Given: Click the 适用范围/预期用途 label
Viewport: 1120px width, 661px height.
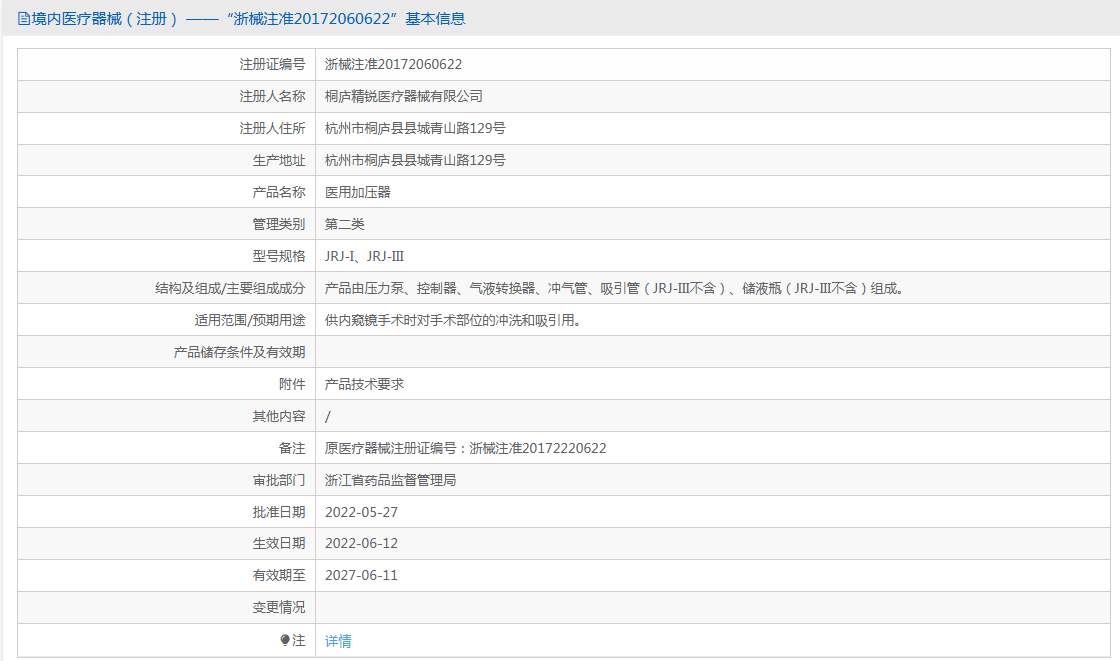Looking at the screenshot, I should coord(250,320).
